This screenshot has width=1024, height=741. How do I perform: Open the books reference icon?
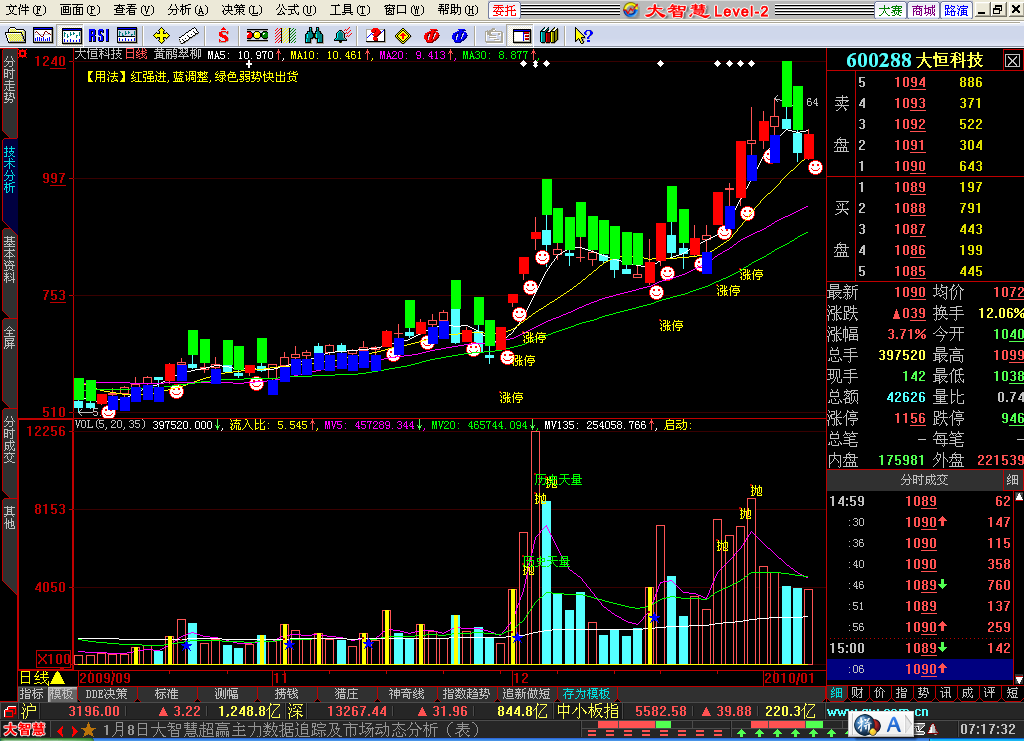(548, 36)
